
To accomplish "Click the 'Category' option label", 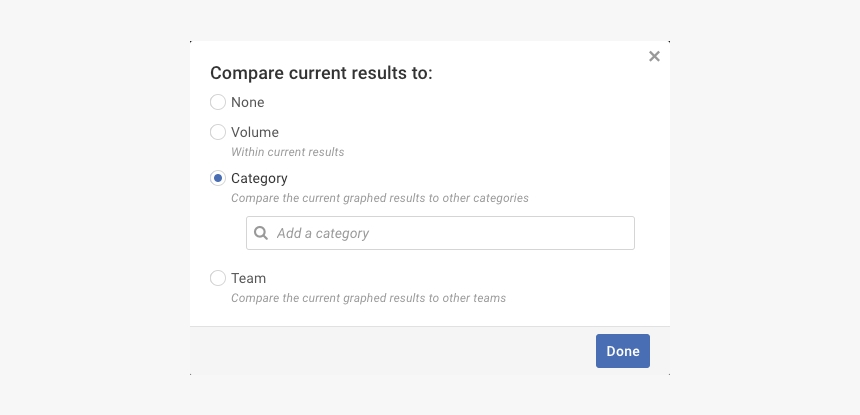I will 259,178.
